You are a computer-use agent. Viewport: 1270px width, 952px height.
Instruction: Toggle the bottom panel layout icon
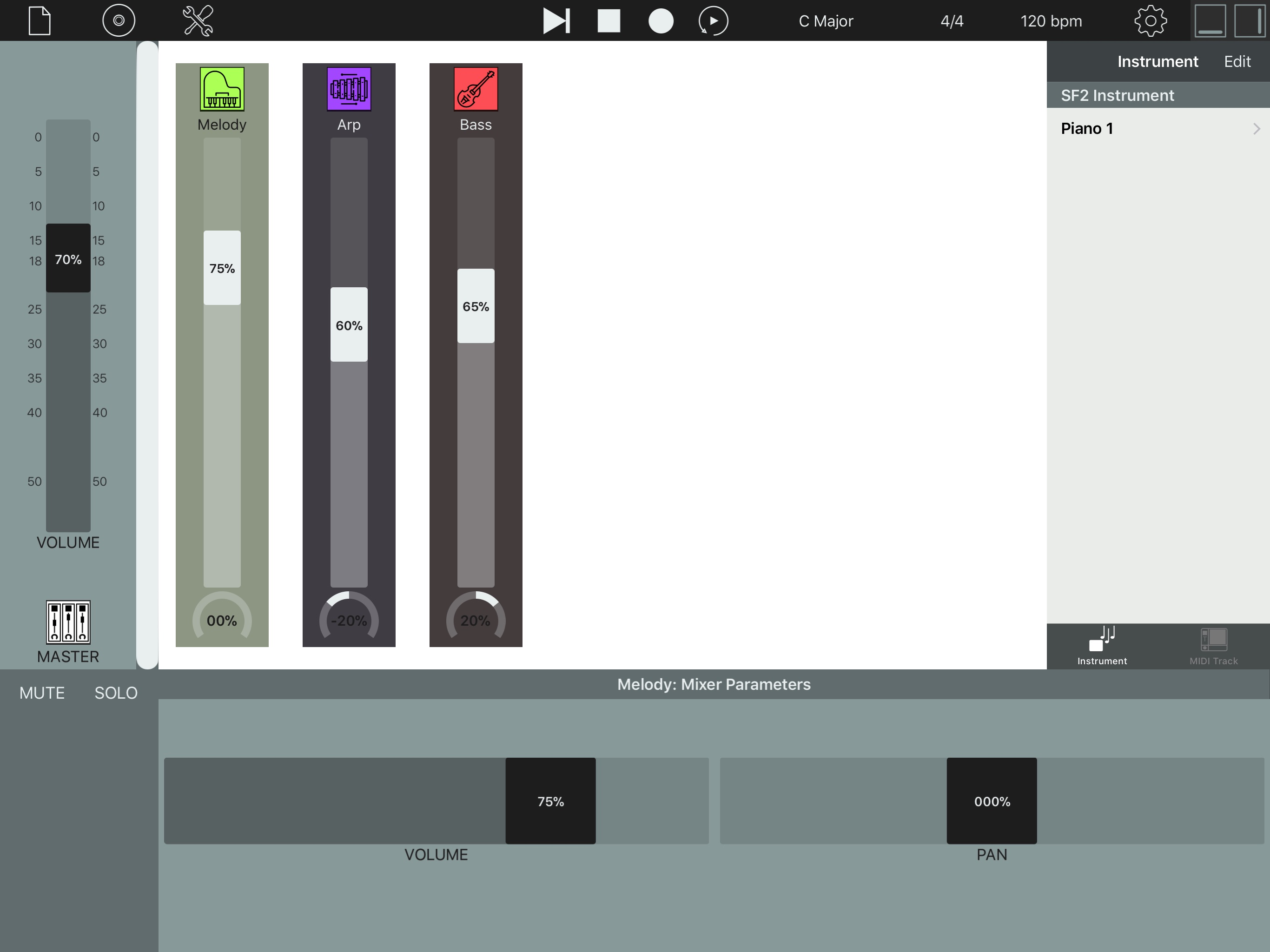(x=1210, y=21)
